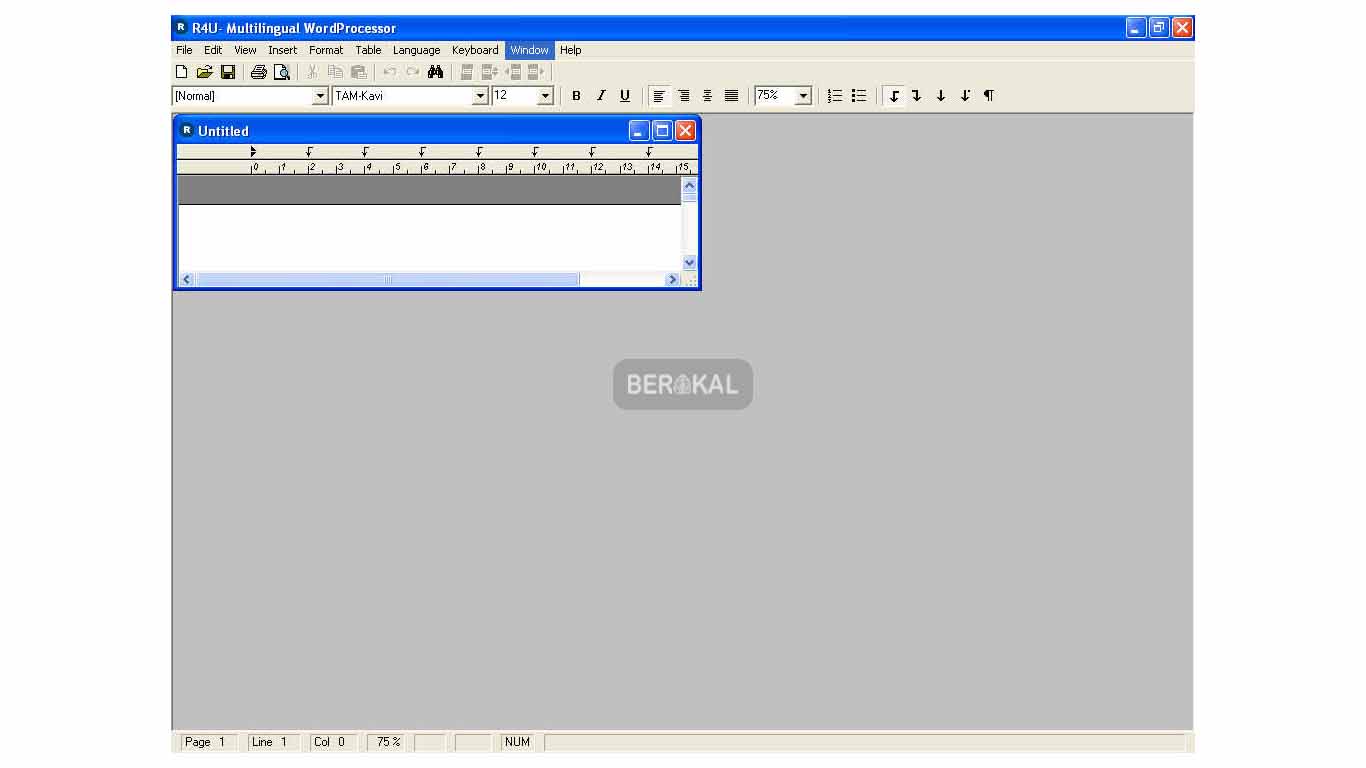Click the NUM indicator in status bar
Screen dimensions: 1366x768
click(518, 742)
